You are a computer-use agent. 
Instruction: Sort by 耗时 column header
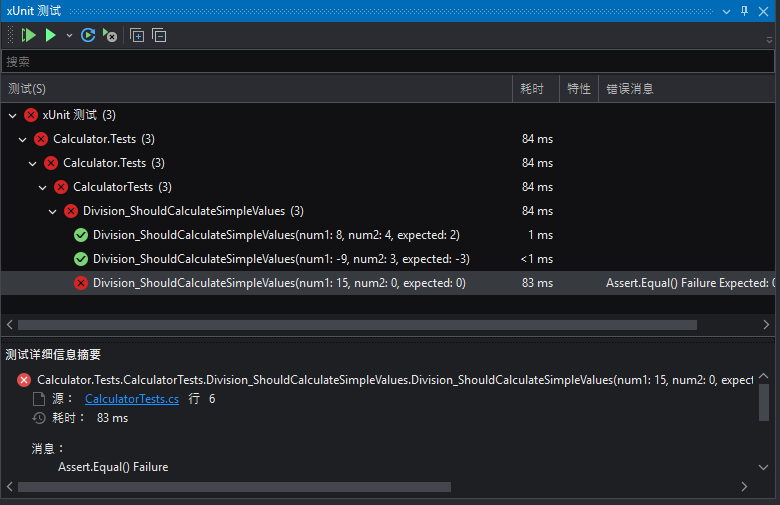(x=536, y=89)
